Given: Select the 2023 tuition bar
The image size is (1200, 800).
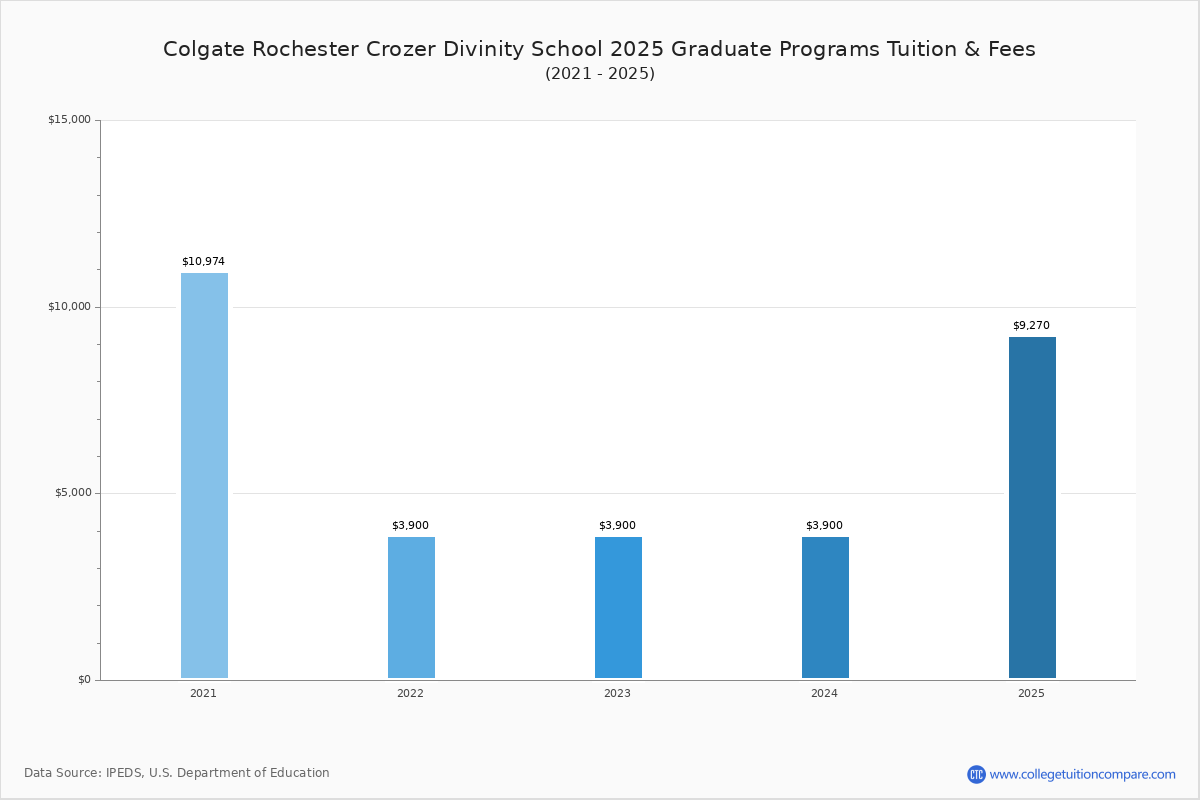Looking at the screenshot, I should click(618, 608).
